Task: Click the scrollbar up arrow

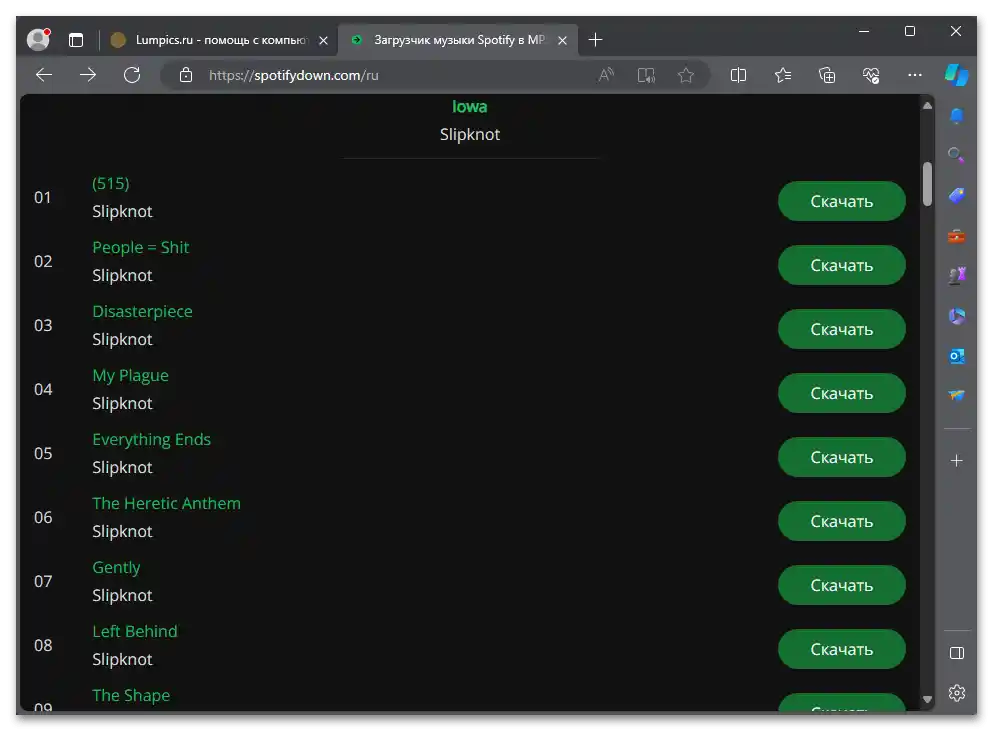Action: (x=928, y=106)
